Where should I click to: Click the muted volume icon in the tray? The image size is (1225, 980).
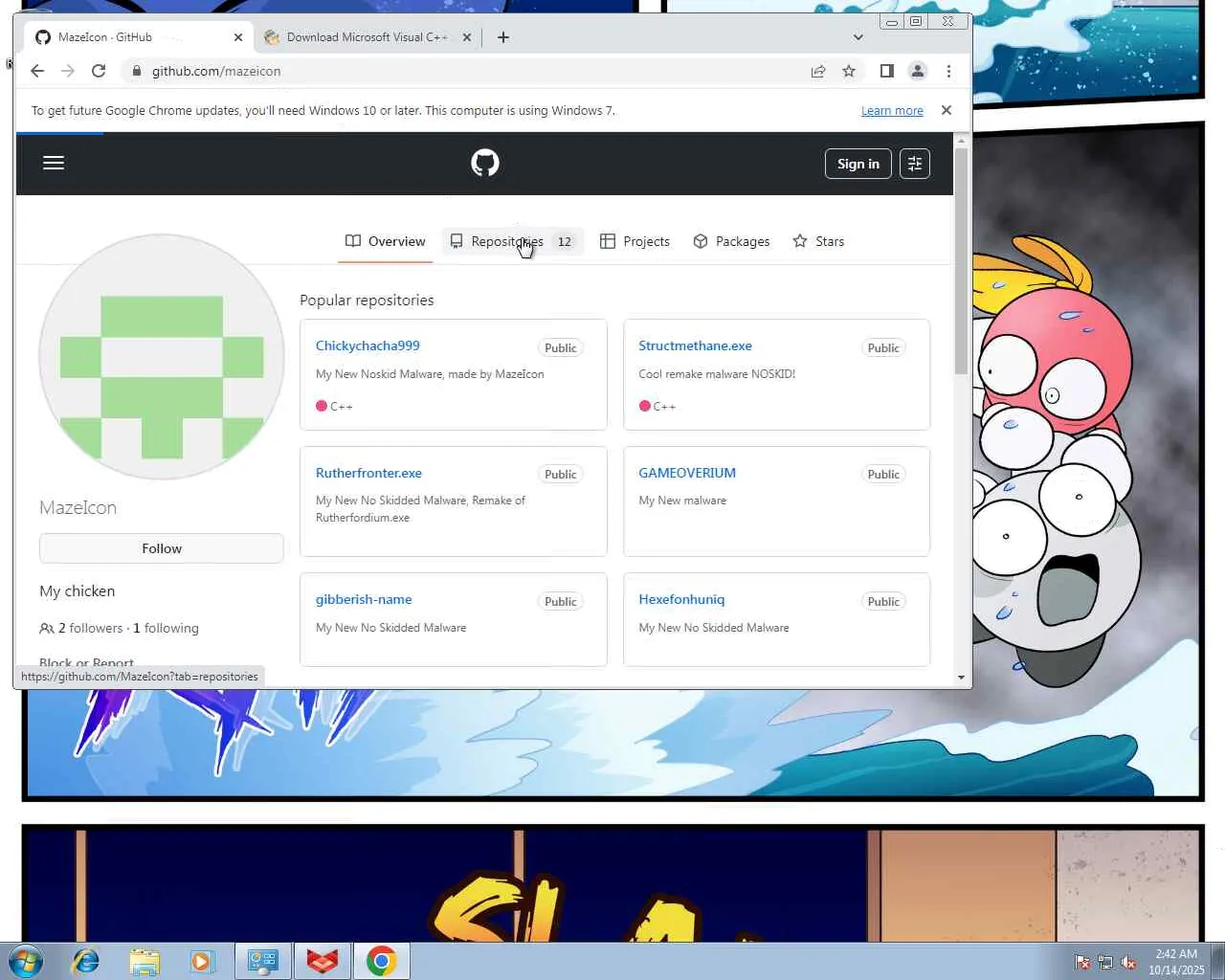click(x=1128, y=962)
